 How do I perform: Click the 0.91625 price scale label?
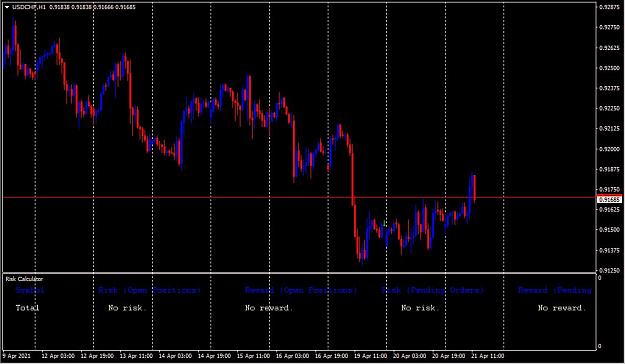click(x=610, y=209)
